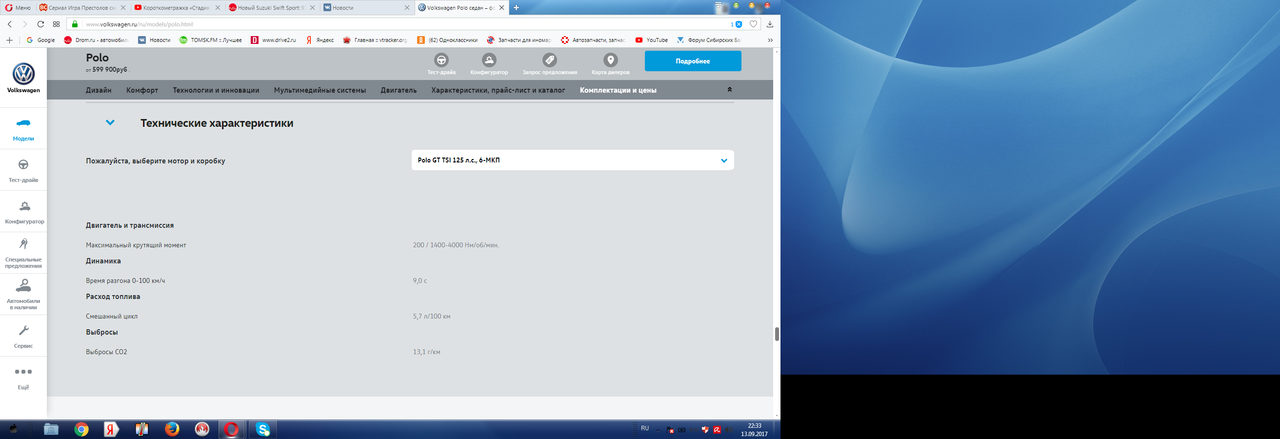Image resolution: width=1280 pixels, height=439 pixels.
Task: Go to Комплектации и цены section
Action: (618, 90)
